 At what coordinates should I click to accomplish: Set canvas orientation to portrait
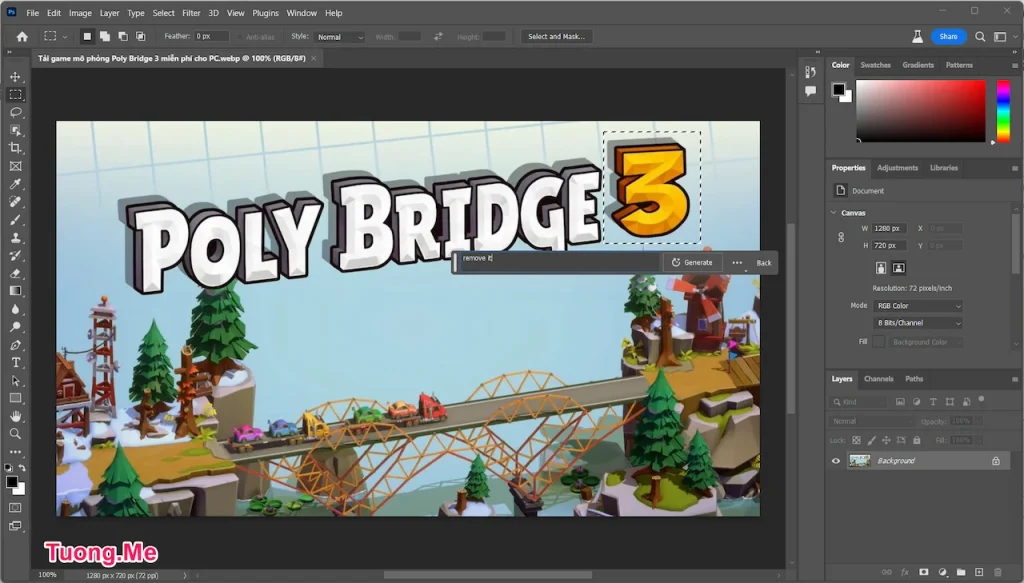coord(881,268)
